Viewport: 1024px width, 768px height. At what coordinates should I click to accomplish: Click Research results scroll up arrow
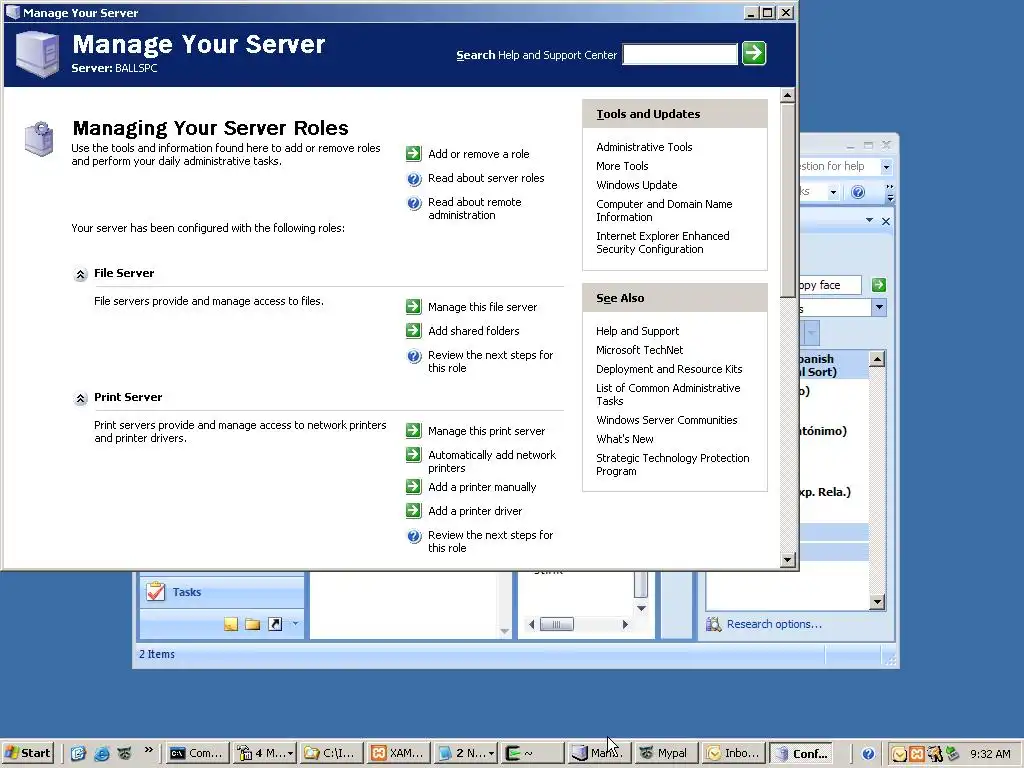coord(878,359)
